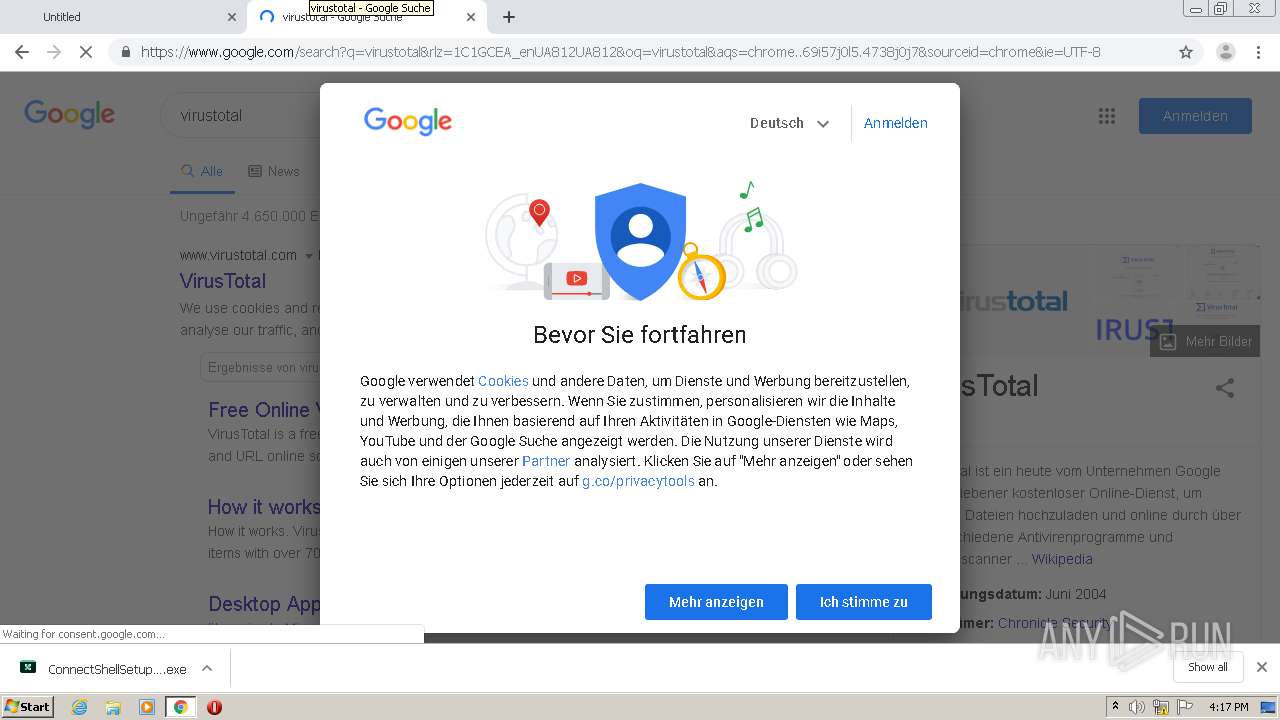Close the virustotal Google Suche tab
Image resolution: width=1280 pixels, height=720 pixels.
(471, 17)
